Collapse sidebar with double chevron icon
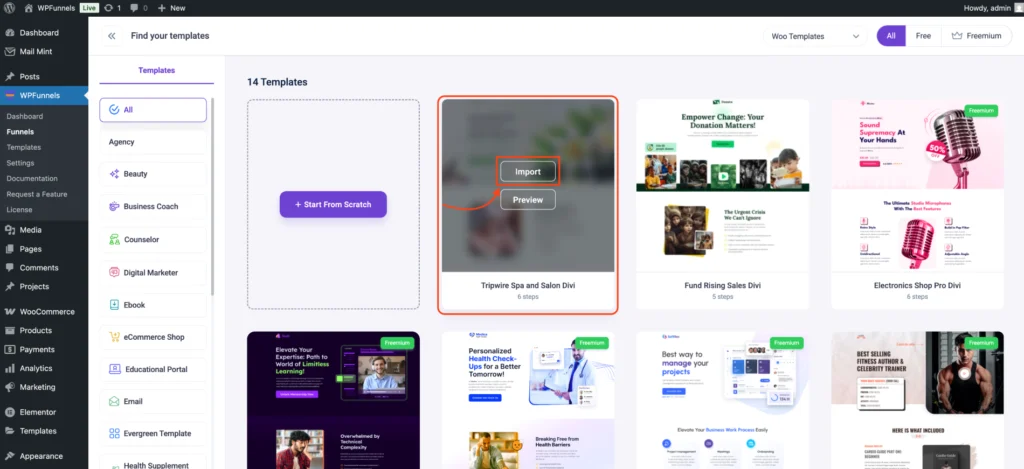The image size is (1024, 469). (x=111, y=36)
